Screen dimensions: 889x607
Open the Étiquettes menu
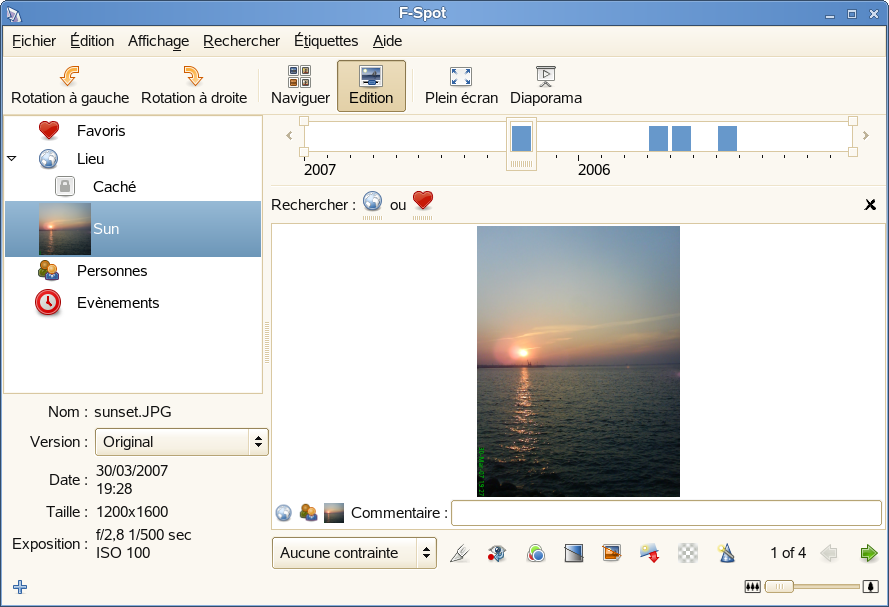[326, 41]
